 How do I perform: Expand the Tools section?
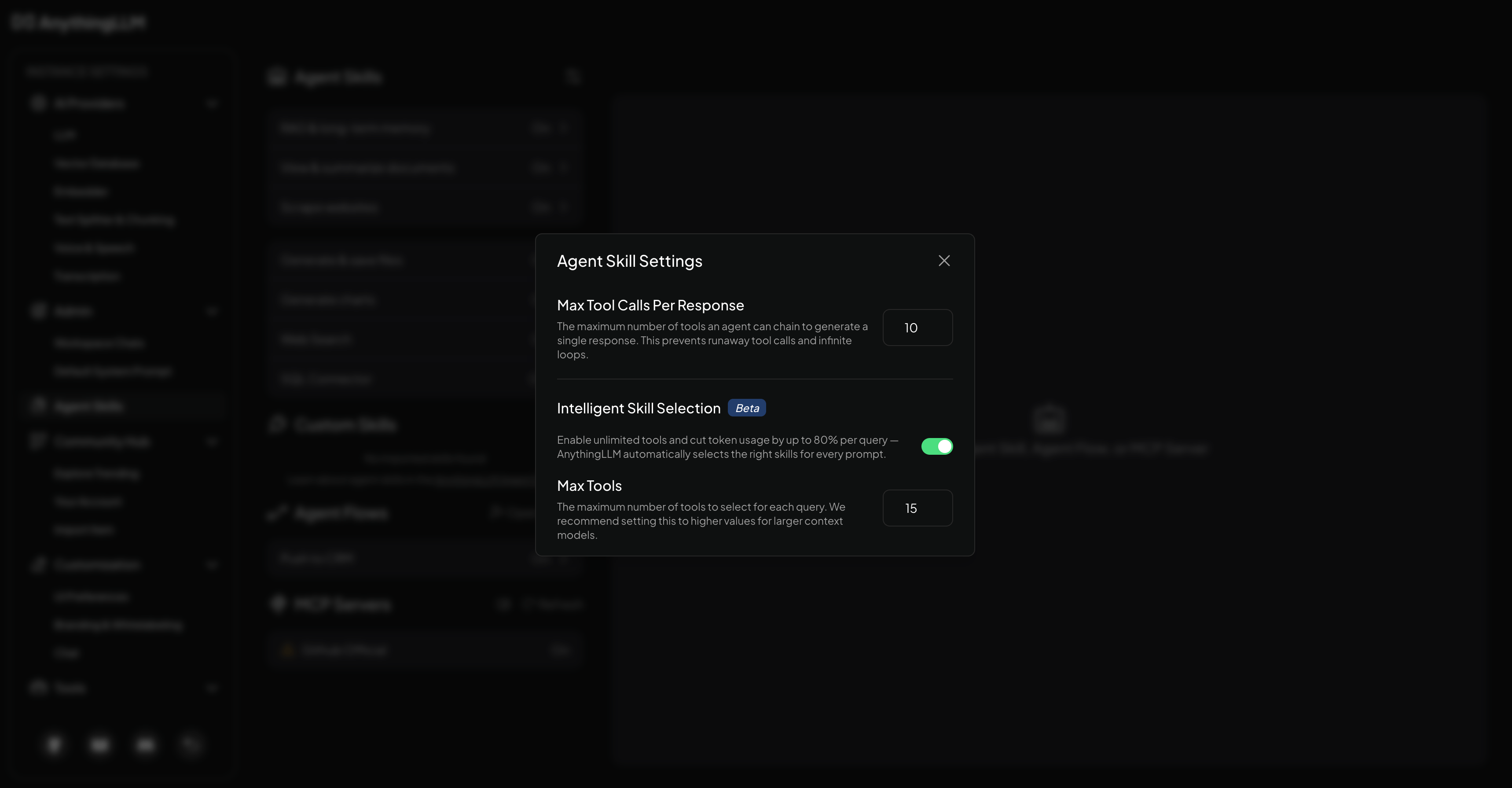(x=213, y=688)
